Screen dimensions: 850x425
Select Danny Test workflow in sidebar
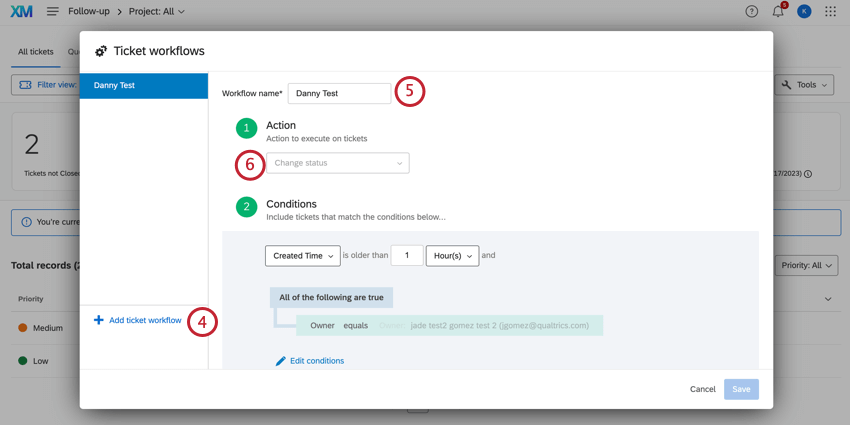[x=144, y=86]
